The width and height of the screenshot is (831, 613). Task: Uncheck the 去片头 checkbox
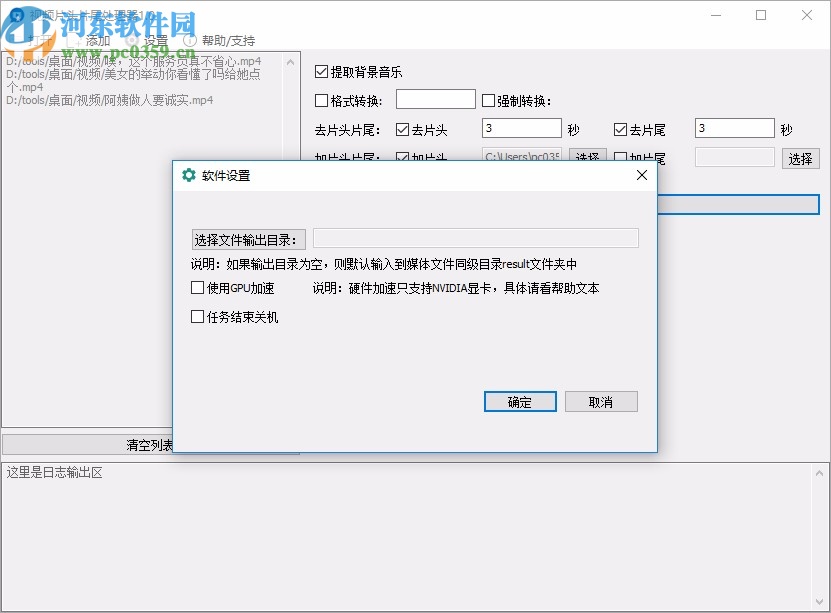coord(403,128)
